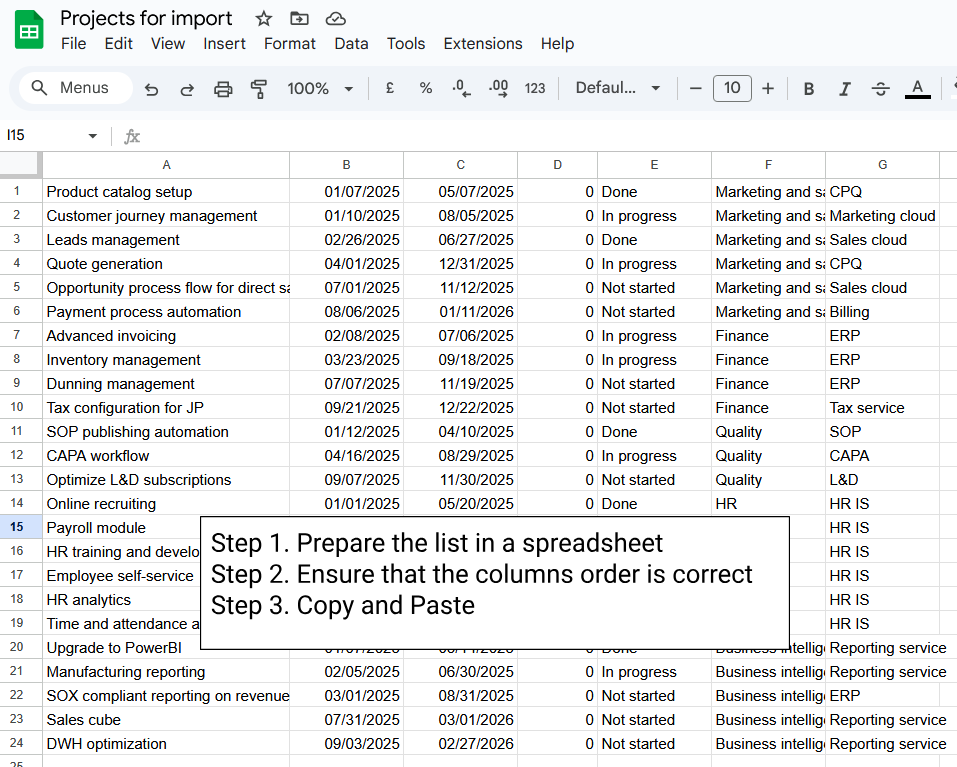Open the Extensions menu
957x767 pixels.
[x=483, y=44]
